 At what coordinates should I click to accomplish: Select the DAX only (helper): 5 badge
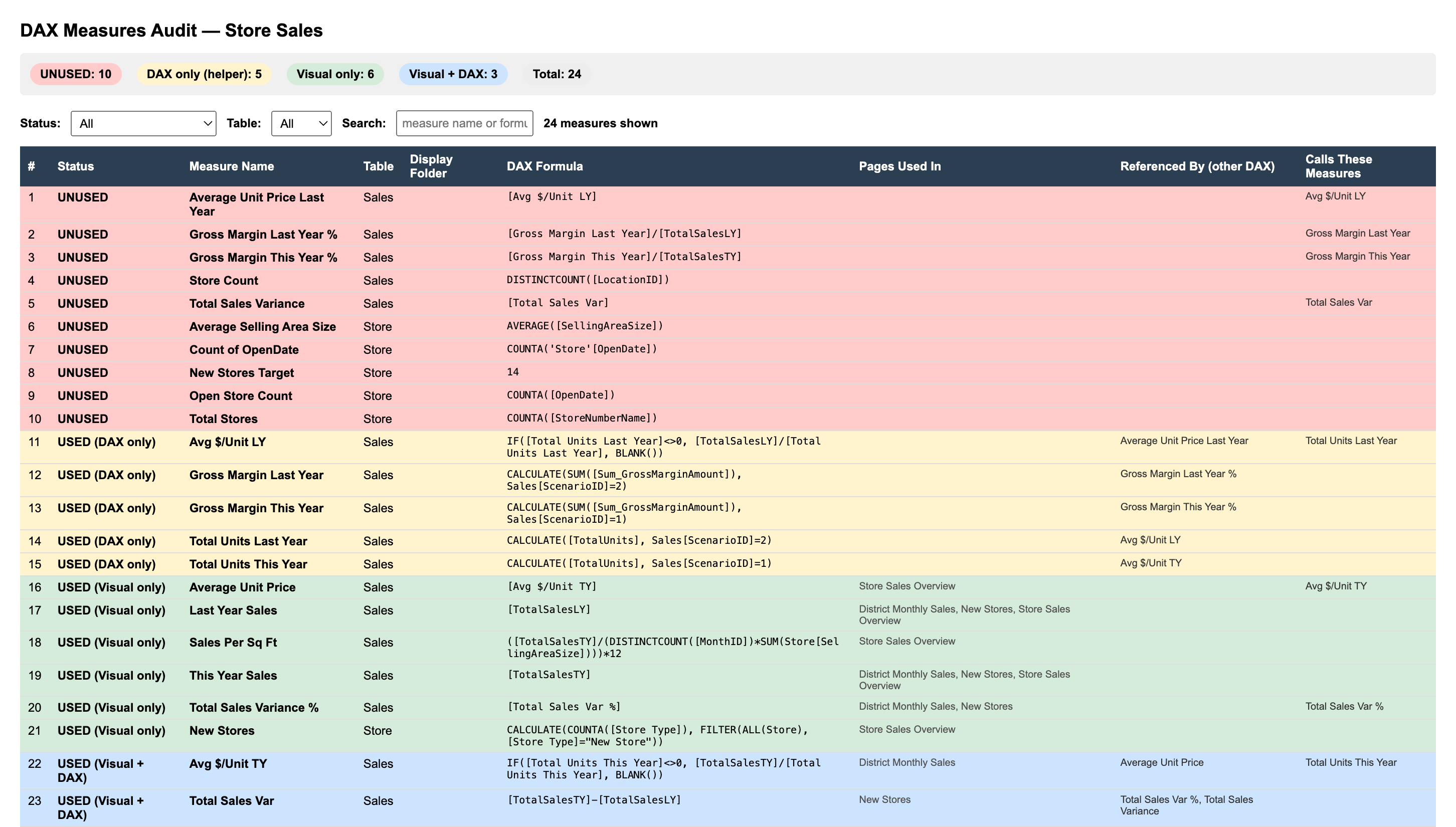pos(204,74)
